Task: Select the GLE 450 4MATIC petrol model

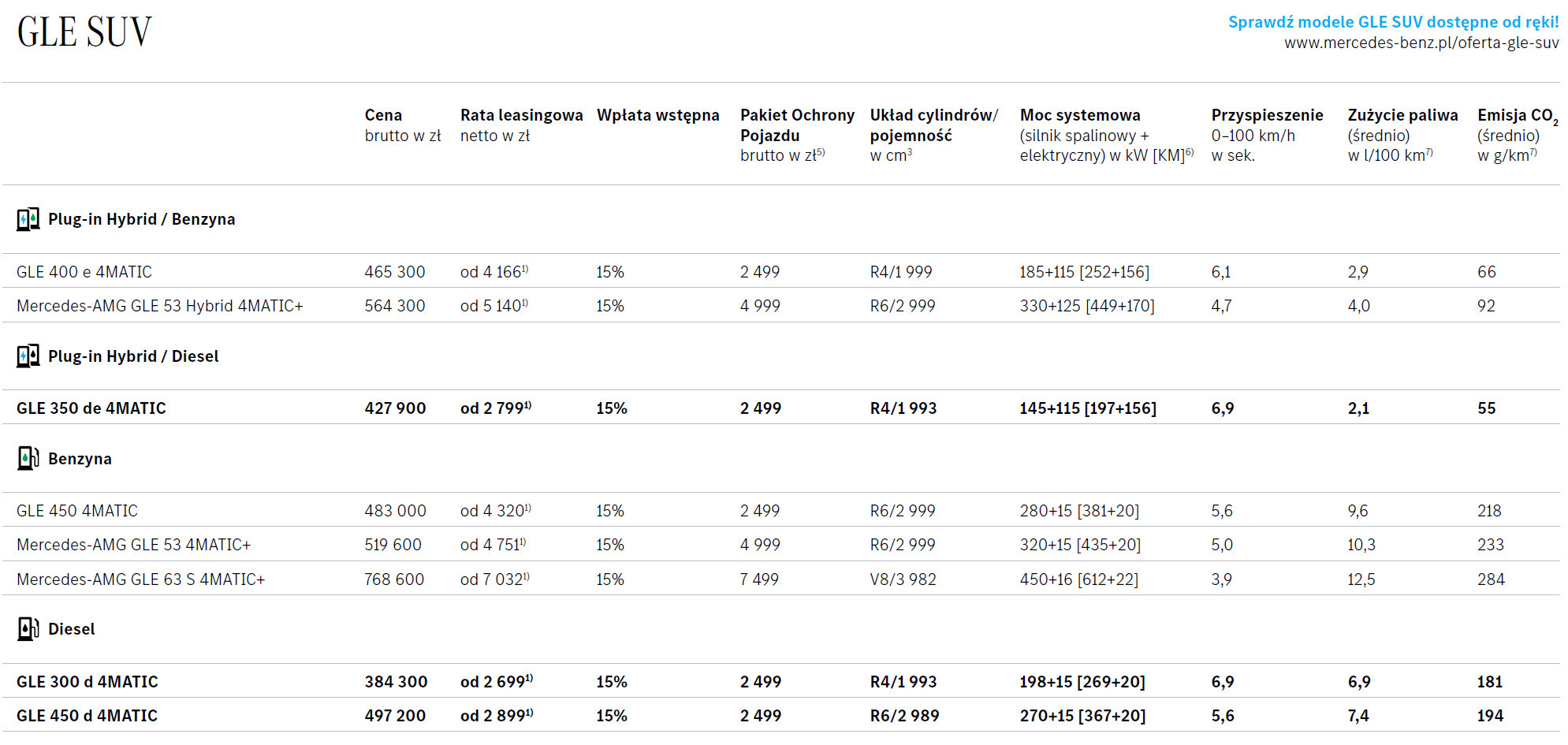Action: tap(77, 511)
